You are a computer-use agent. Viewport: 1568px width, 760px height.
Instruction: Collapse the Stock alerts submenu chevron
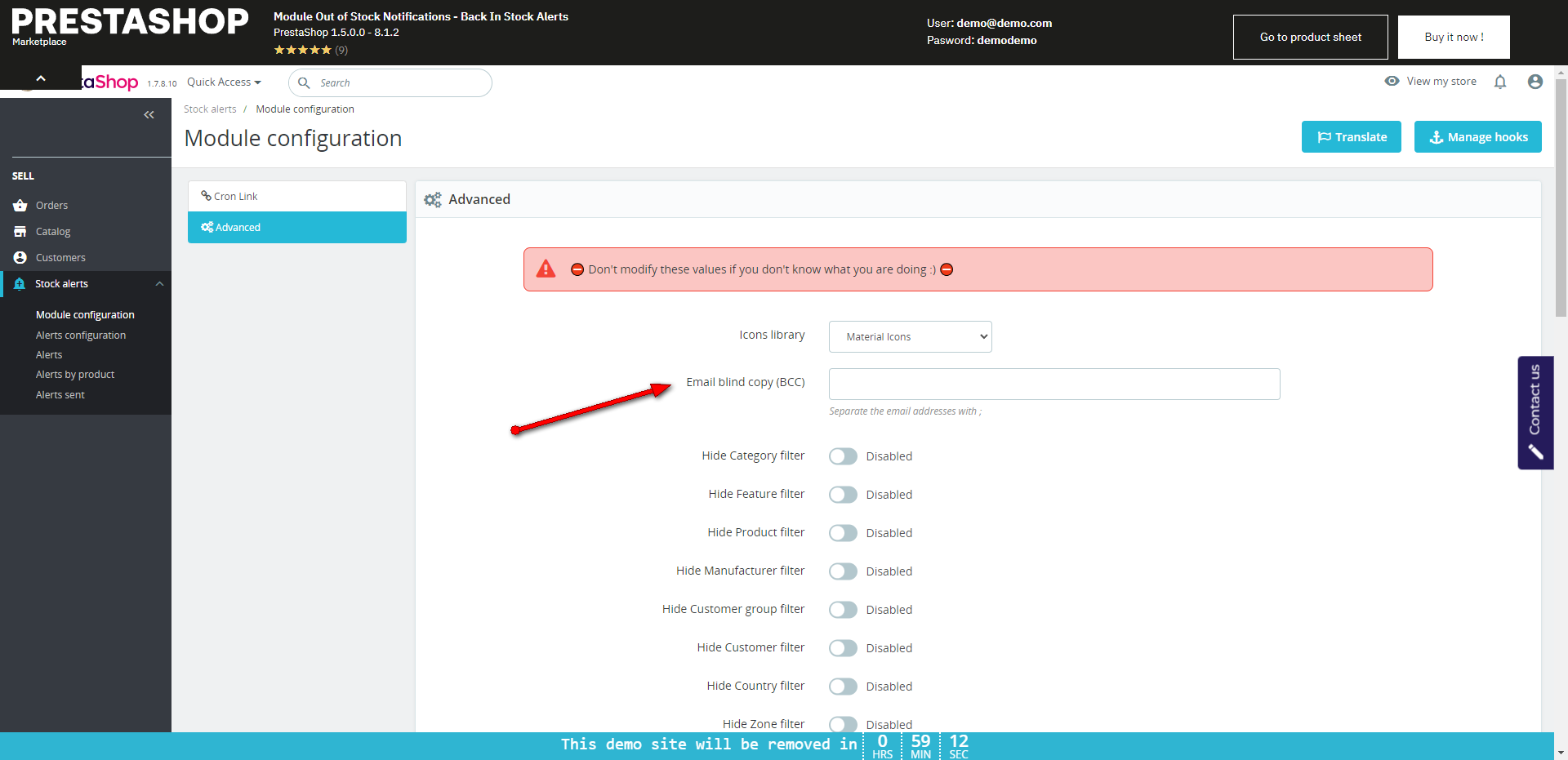[159, 284]
